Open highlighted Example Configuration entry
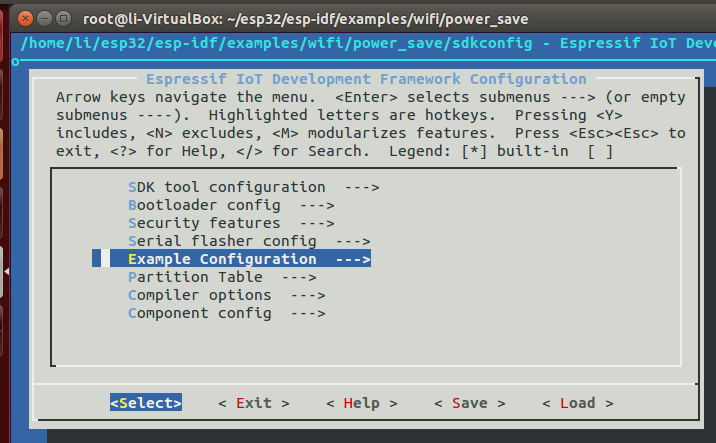This screenshot has height=443, width=716. click(x=232, y=258)
